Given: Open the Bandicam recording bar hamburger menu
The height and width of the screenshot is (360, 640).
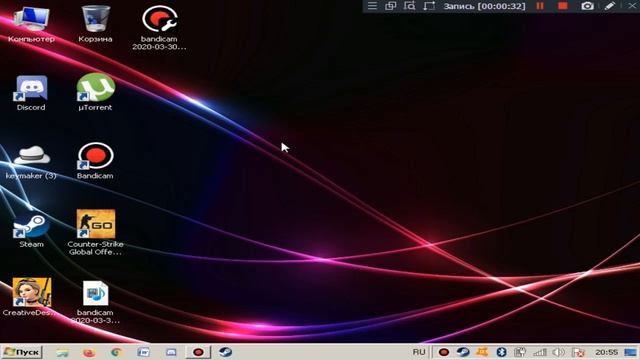Looking at the screenshot, I should (372, 6).
